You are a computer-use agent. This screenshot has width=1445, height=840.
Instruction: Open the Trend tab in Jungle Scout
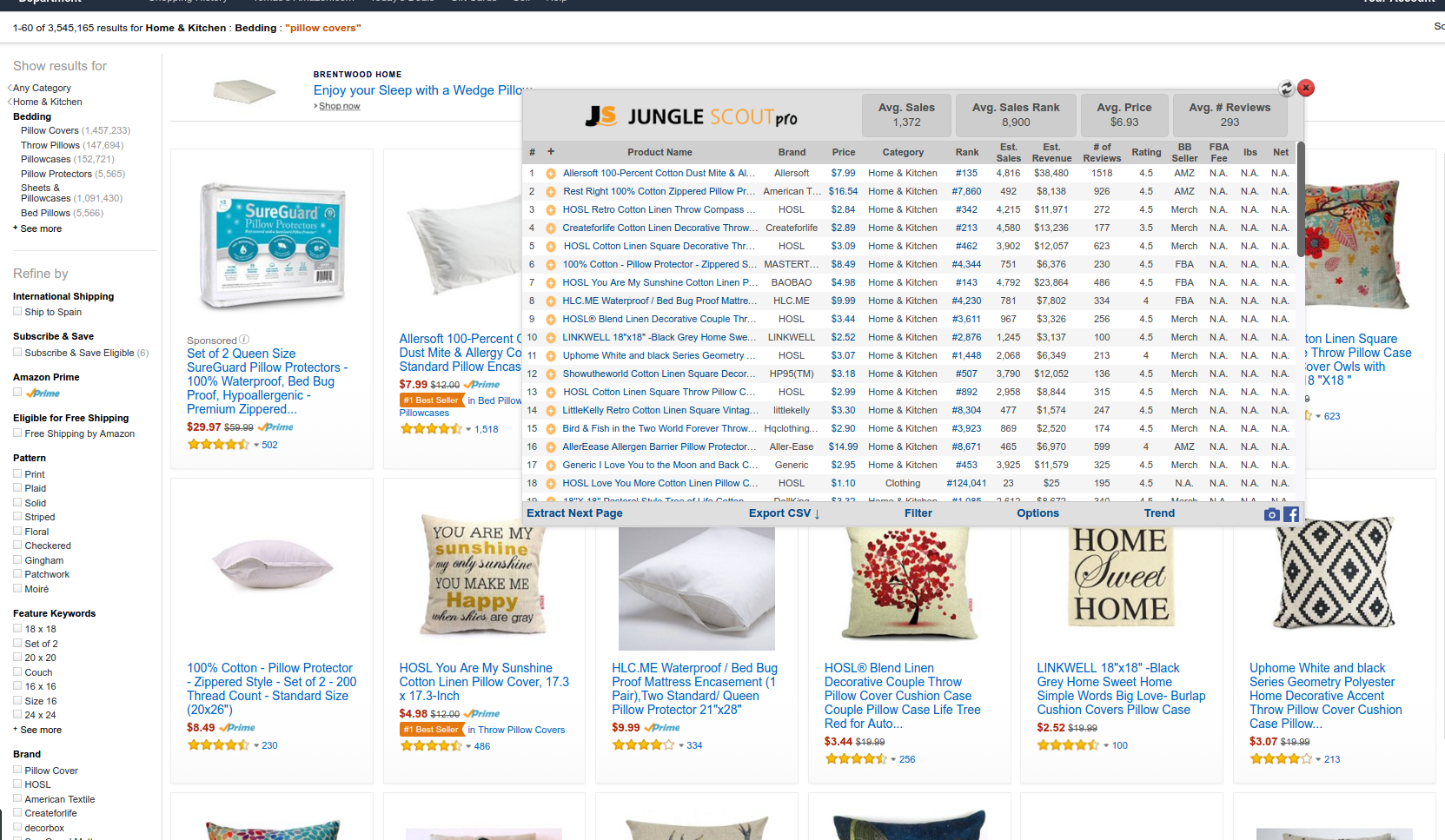(x=1159, y=513)
